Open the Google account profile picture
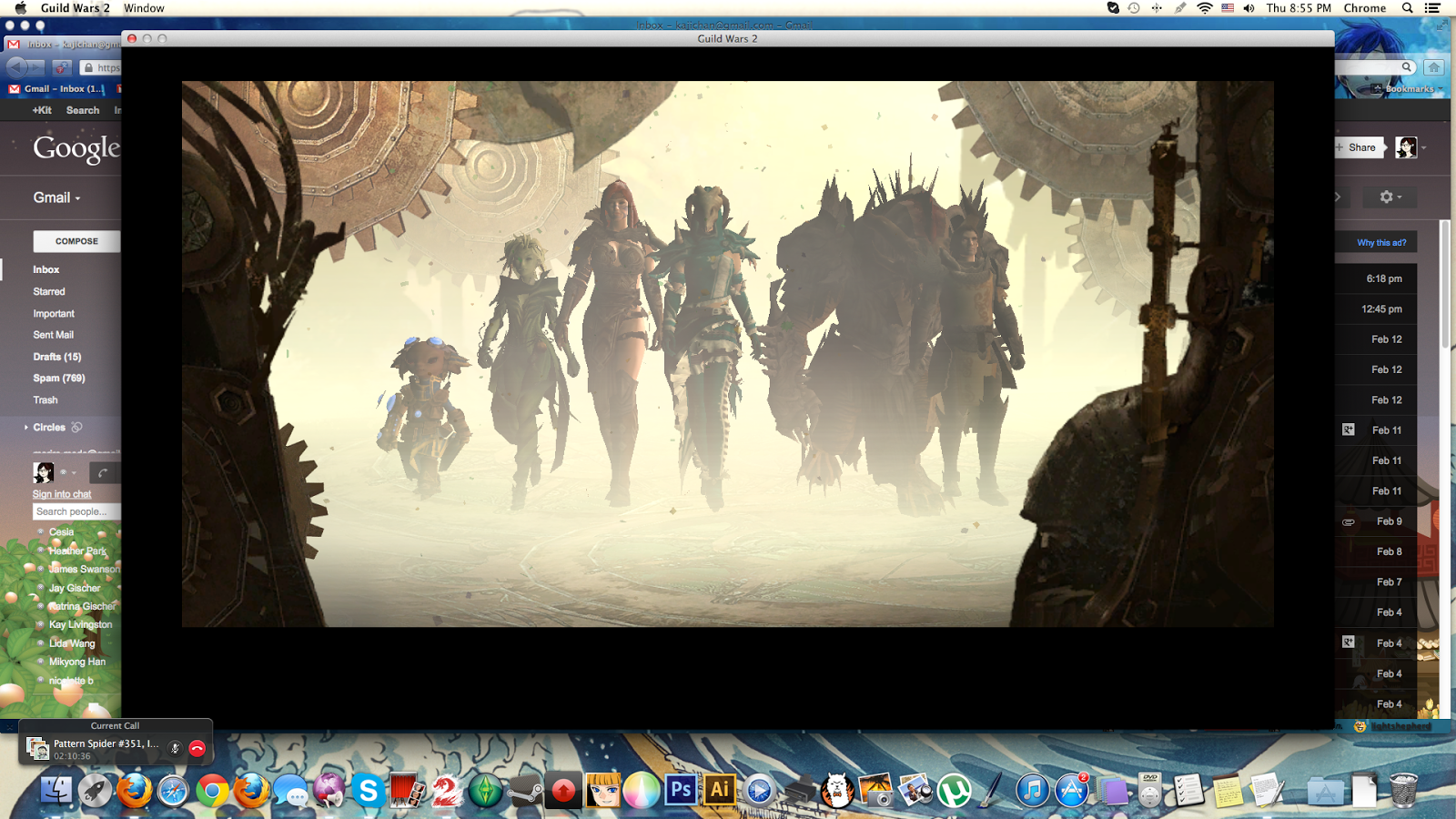This screenshot has height=819, width=1456. [1406, 147]
